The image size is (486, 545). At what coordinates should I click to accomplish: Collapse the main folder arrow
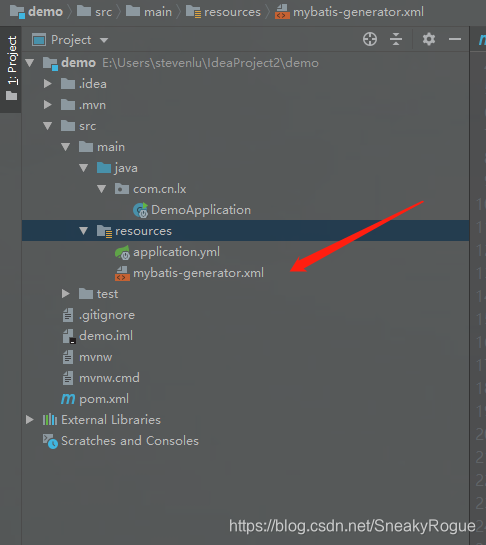tap(66, 147)
